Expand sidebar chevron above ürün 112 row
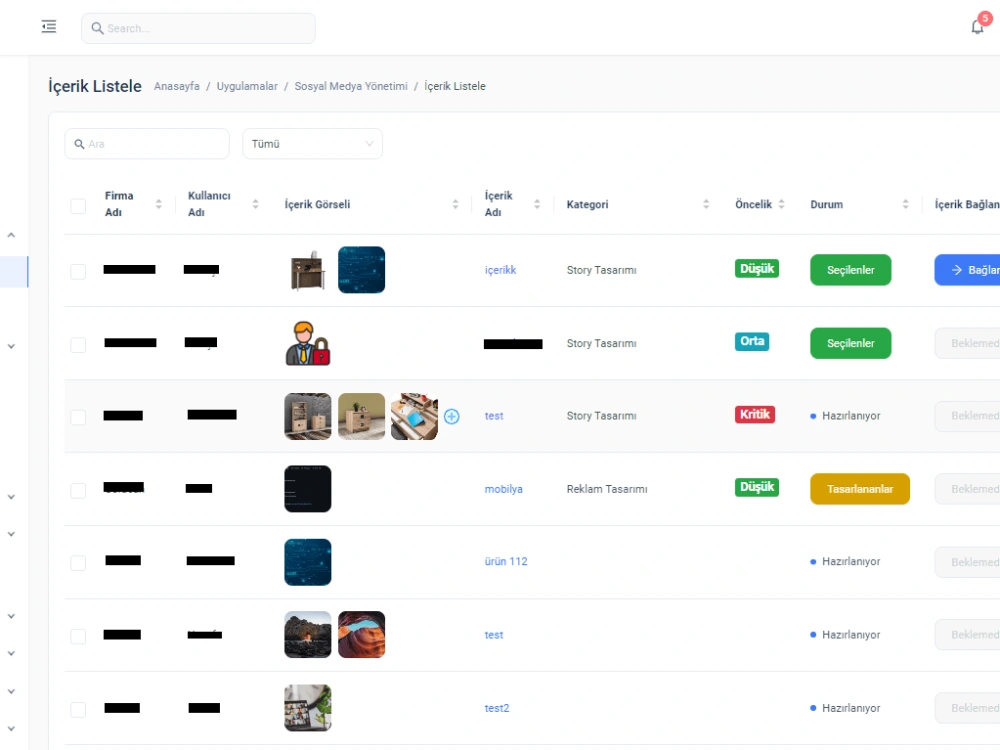This screenshot has width=1000, height=750. coord(11,534)
